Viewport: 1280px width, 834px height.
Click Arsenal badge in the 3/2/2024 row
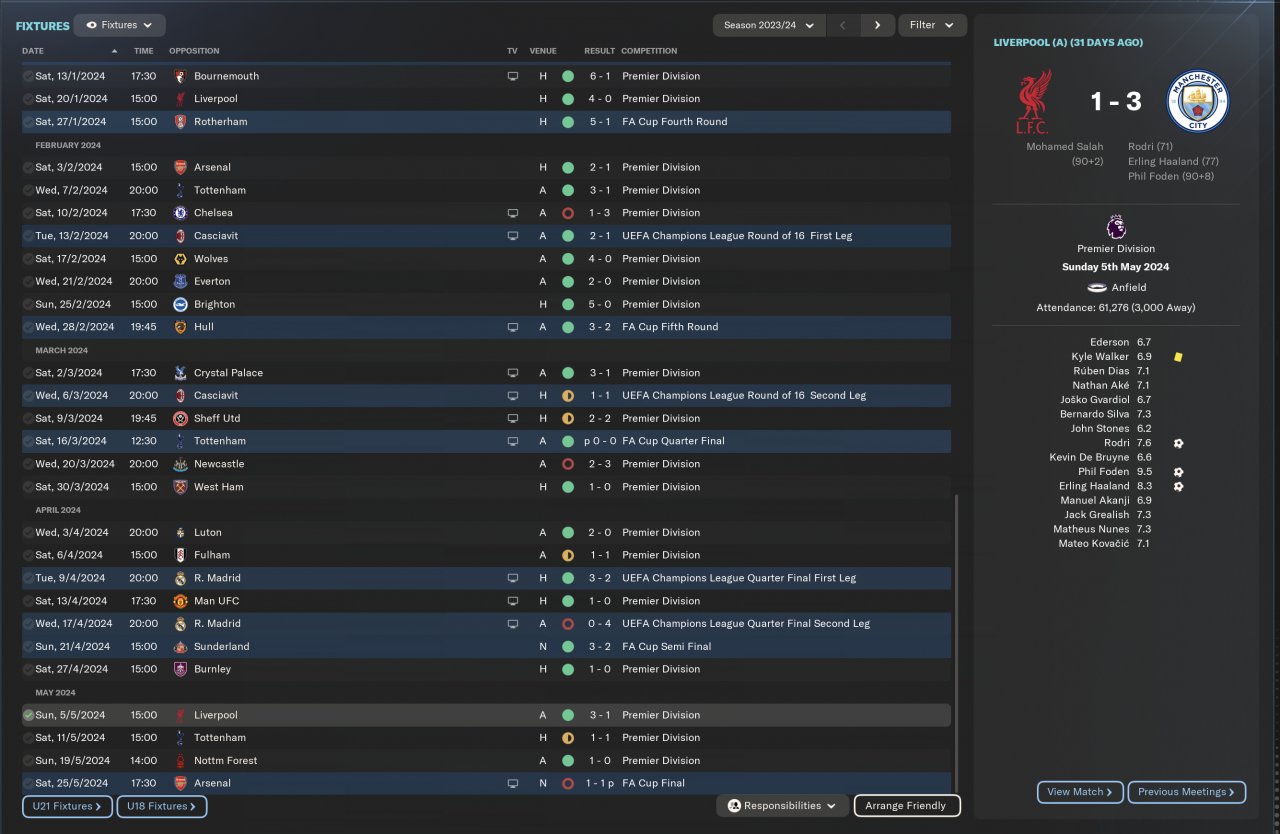(180, 167)
